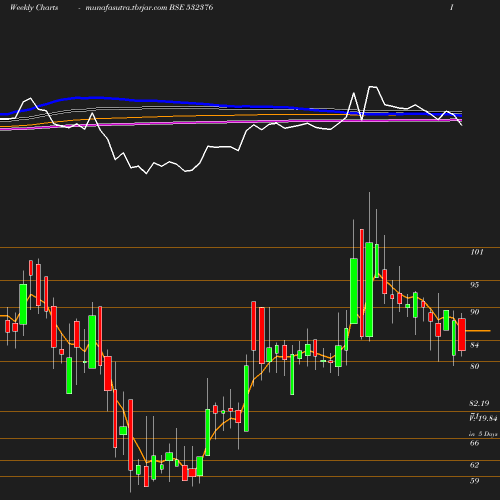Select the 66 price level label
The height and width of the screenshot is (500, 500).
pyautogui.click(x=475, y=443)
